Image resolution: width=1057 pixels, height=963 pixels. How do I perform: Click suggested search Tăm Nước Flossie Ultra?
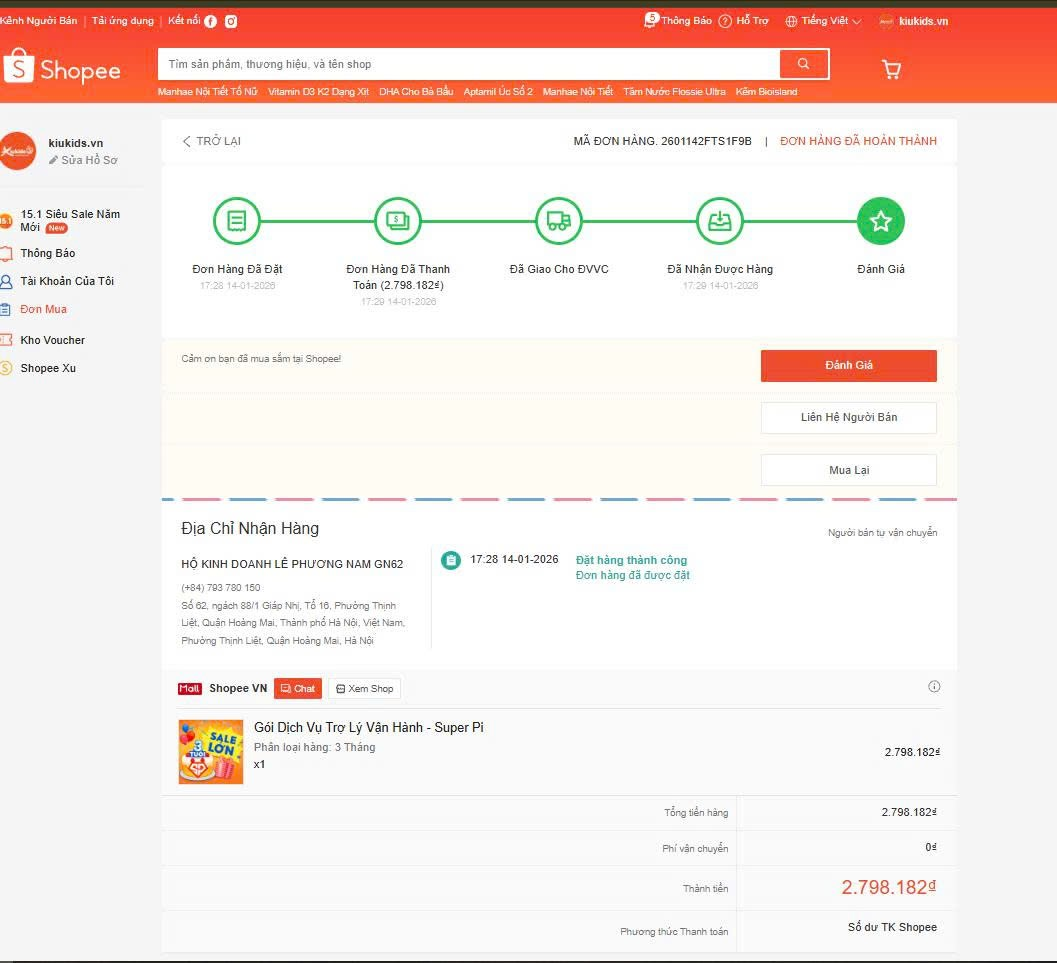click(674, 92)
